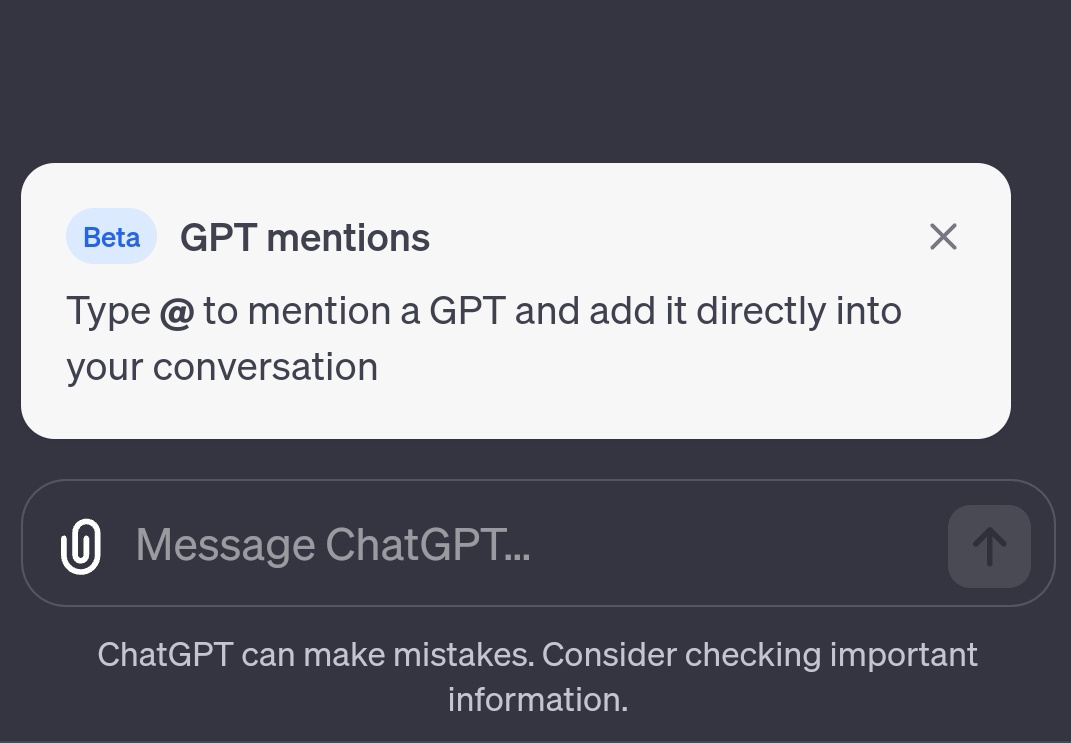Click the GPT mentions description text
This screenshot has height=743, width=1071.
(483, 337)
